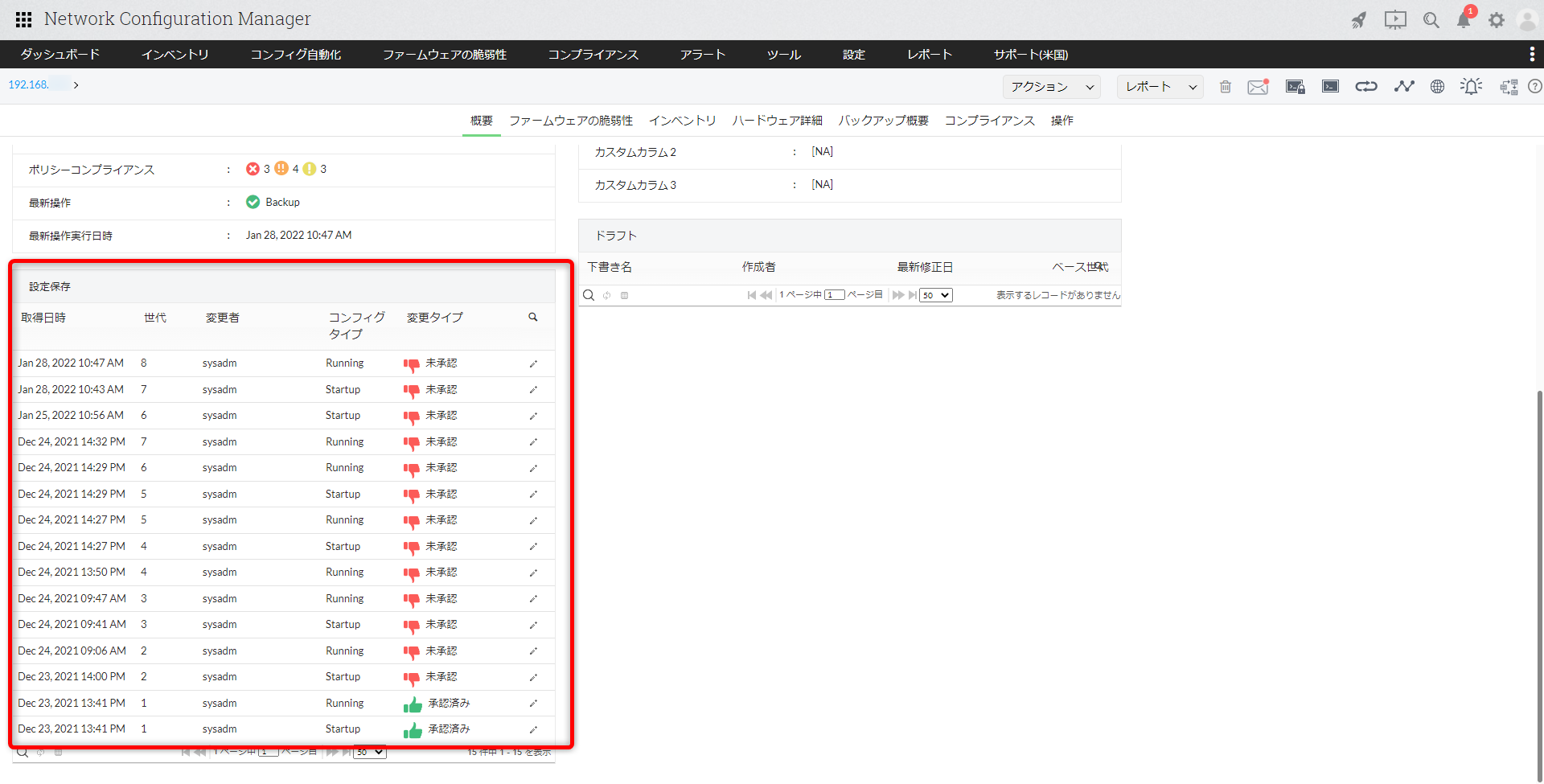Viewport: 1544px width, 784px height.
Task: Click the configuration compare diagram icon
Action: [1509, 87]
